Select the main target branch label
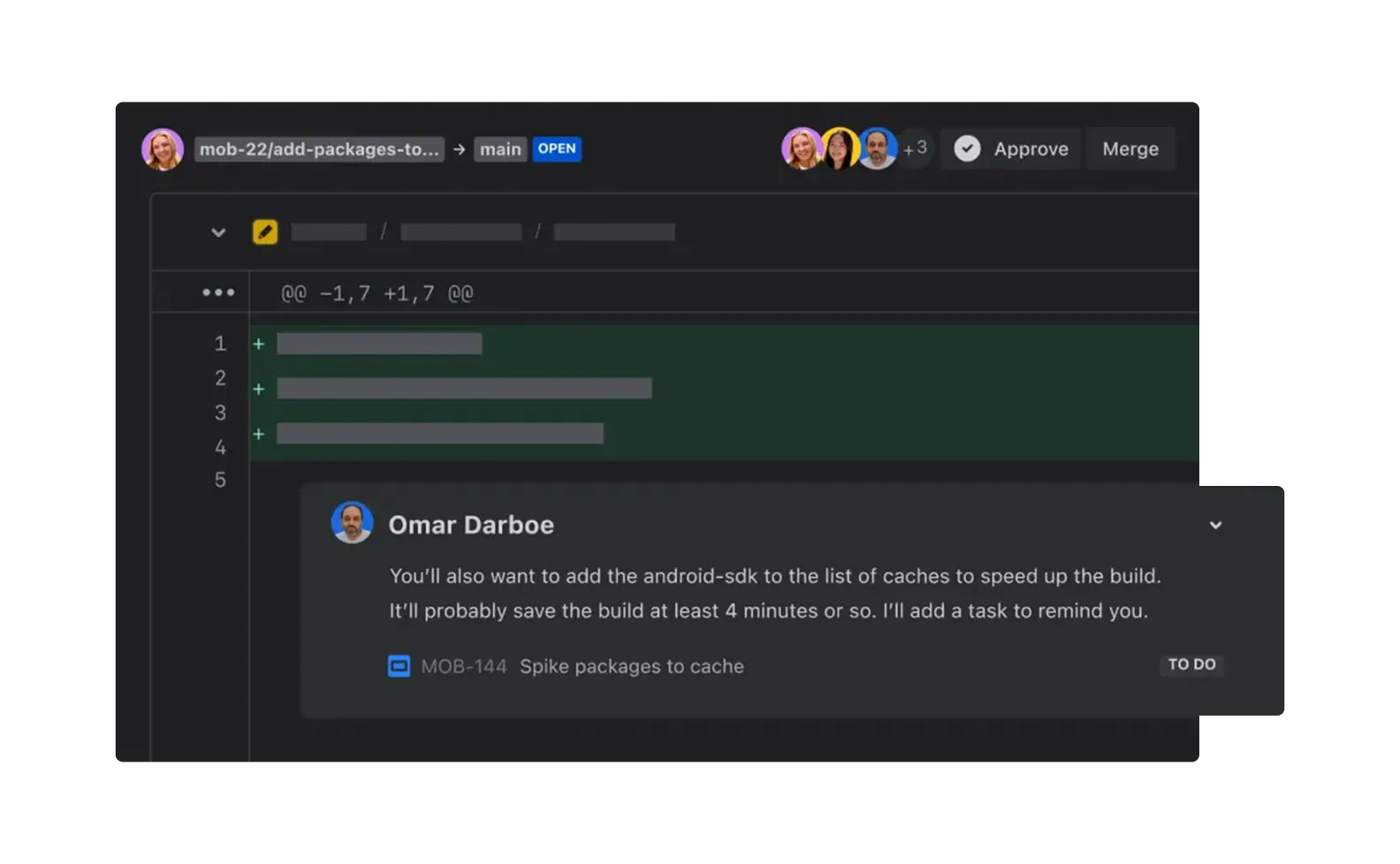The height and width of the screenshot is (864, 1400). (500, 149)
